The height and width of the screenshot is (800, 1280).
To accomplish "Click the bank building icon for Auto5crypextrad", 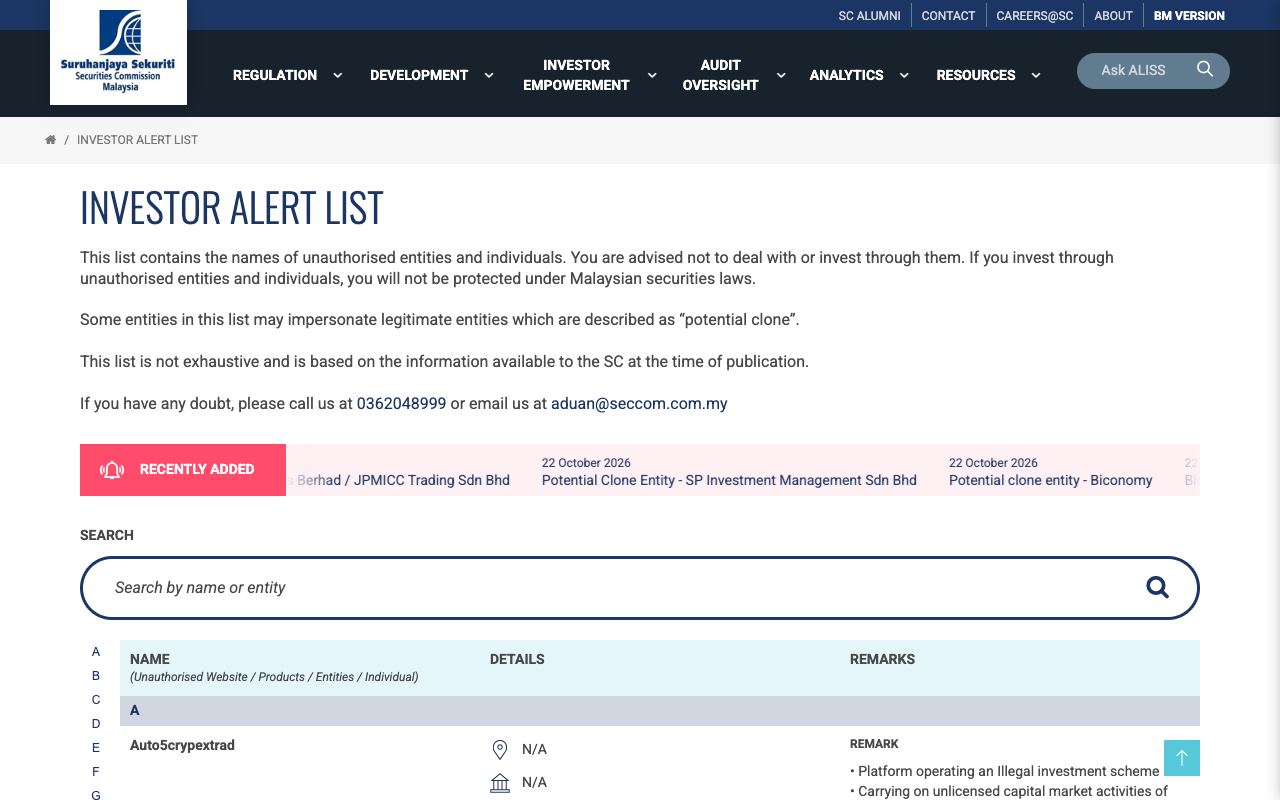I will [500, 782].
